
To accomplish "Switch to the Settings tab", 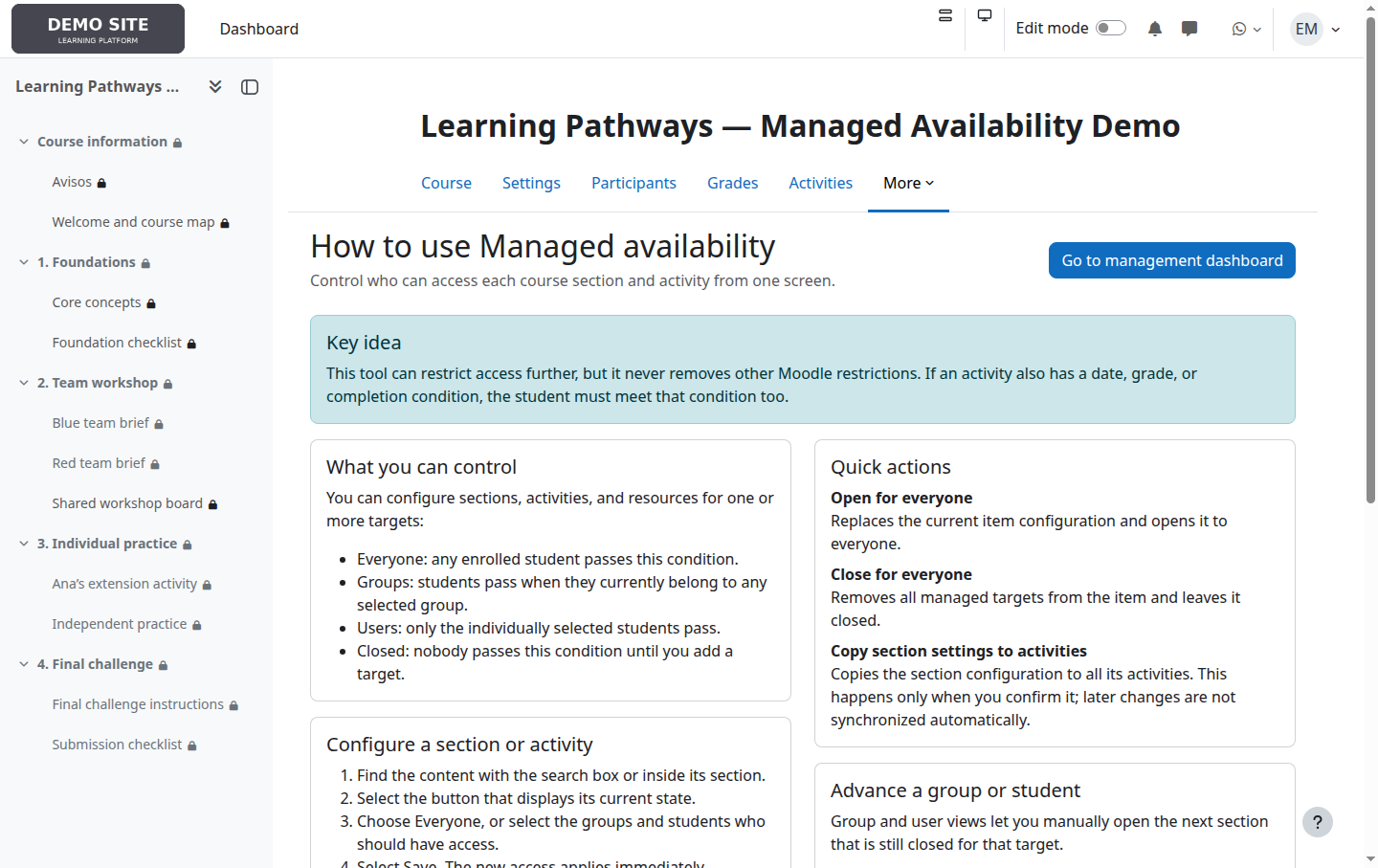I will click(x=531, y=183).
